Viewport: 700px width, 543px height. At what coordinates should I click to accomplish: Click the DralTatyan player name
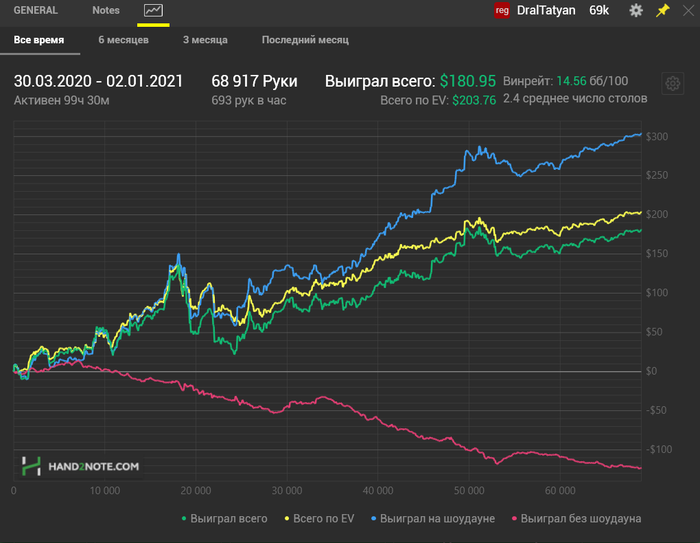click(546, 10)
